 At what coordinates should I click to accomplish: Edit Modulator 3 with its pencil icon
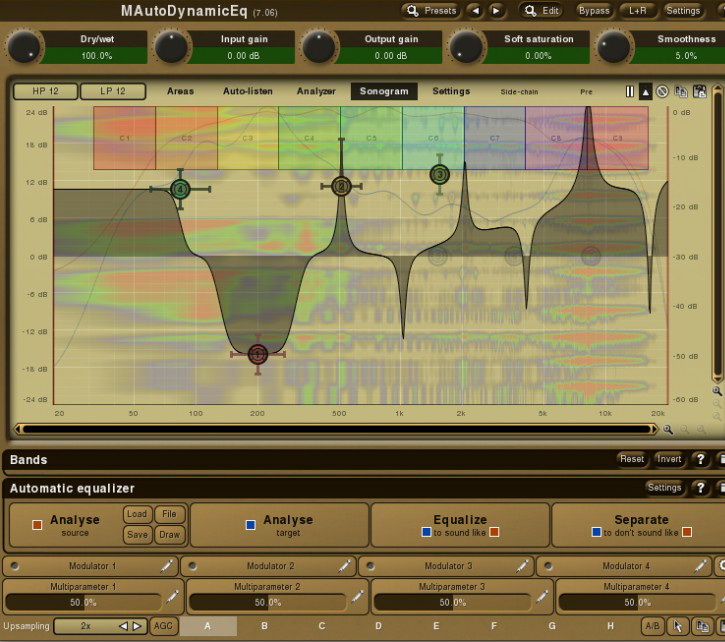point(522,566)
